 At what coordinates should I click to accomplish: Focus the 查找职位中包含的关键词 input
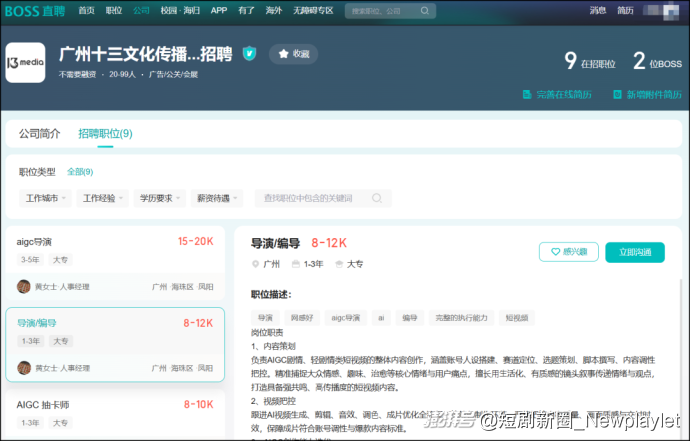click(323, 198)
